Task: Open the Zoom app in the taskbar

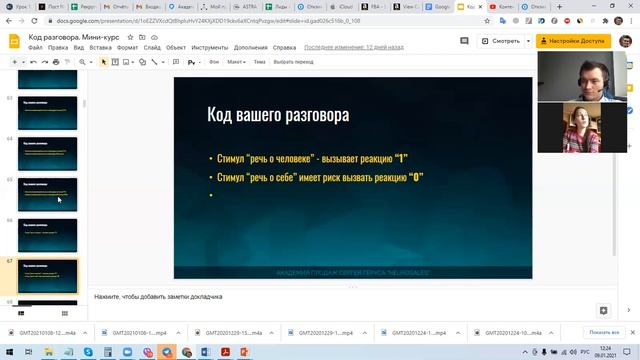Action: tap(127, 352)
